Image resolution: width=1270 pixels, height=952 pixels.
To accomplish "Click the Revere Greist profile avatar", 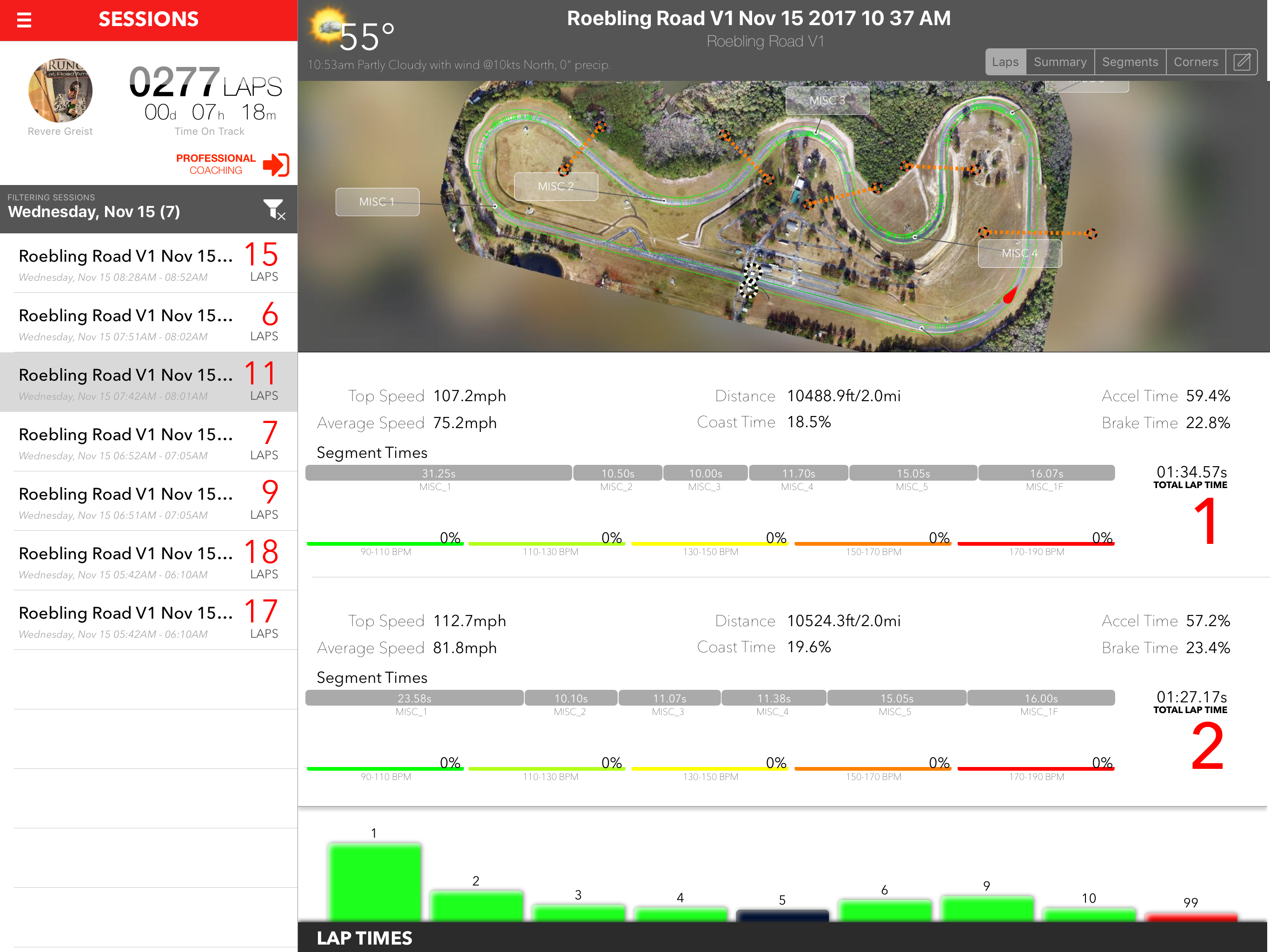I will click(60, 91).
